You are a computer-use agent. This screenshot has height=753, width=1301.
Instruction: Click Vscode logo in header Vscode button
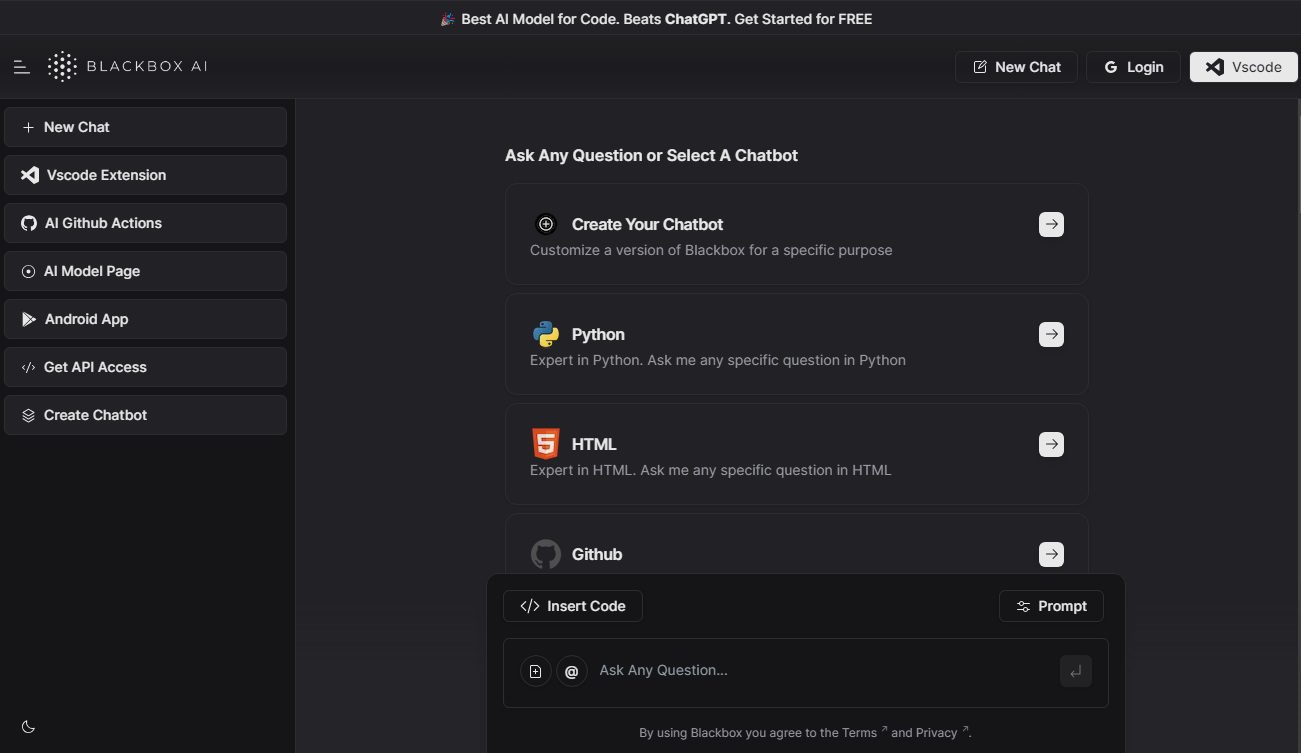1214,67
